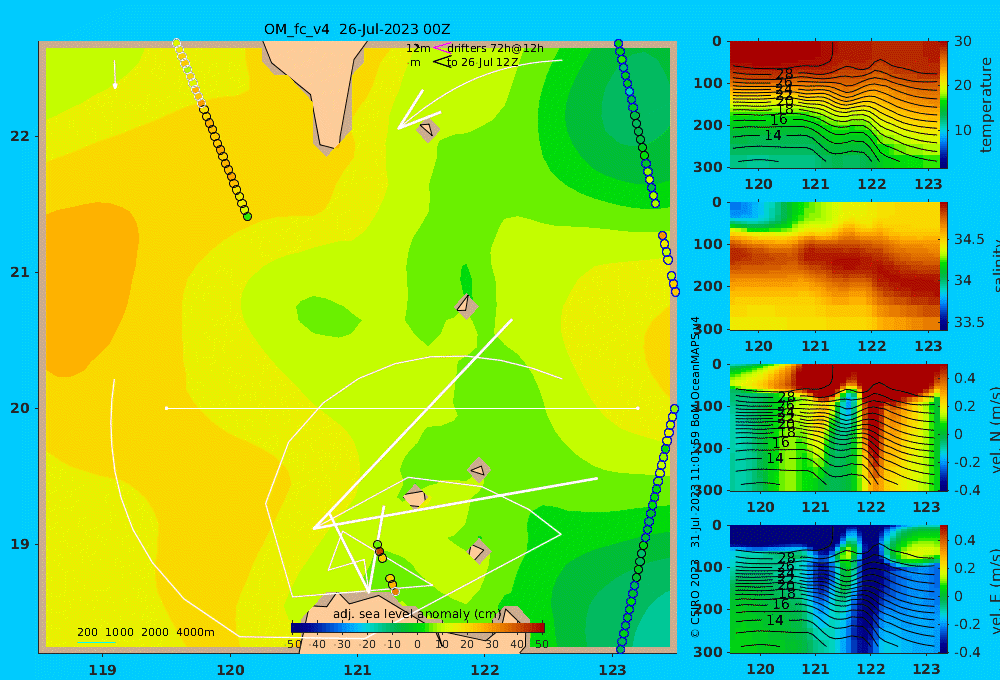Click latitude tick label 20 on the map
The image size is (1000, 680).
[x=20, y=408]
